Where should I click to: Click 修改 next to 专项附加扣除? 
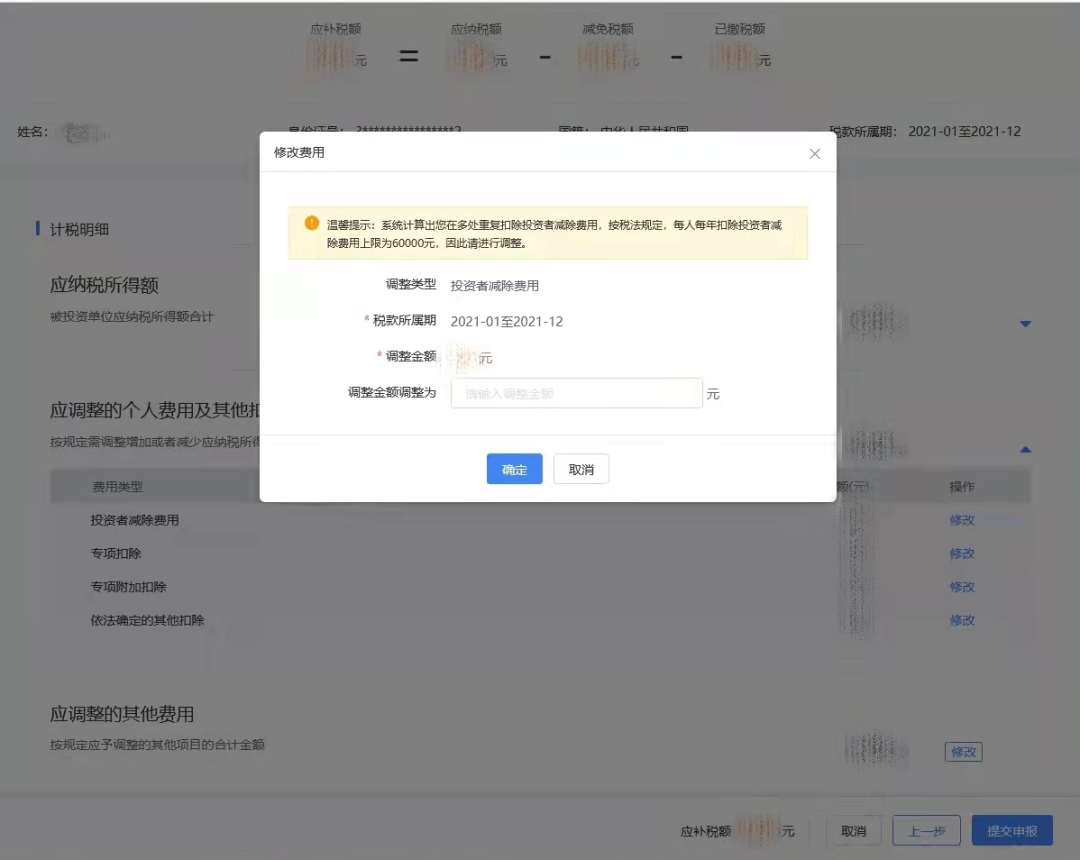[961, 587]
